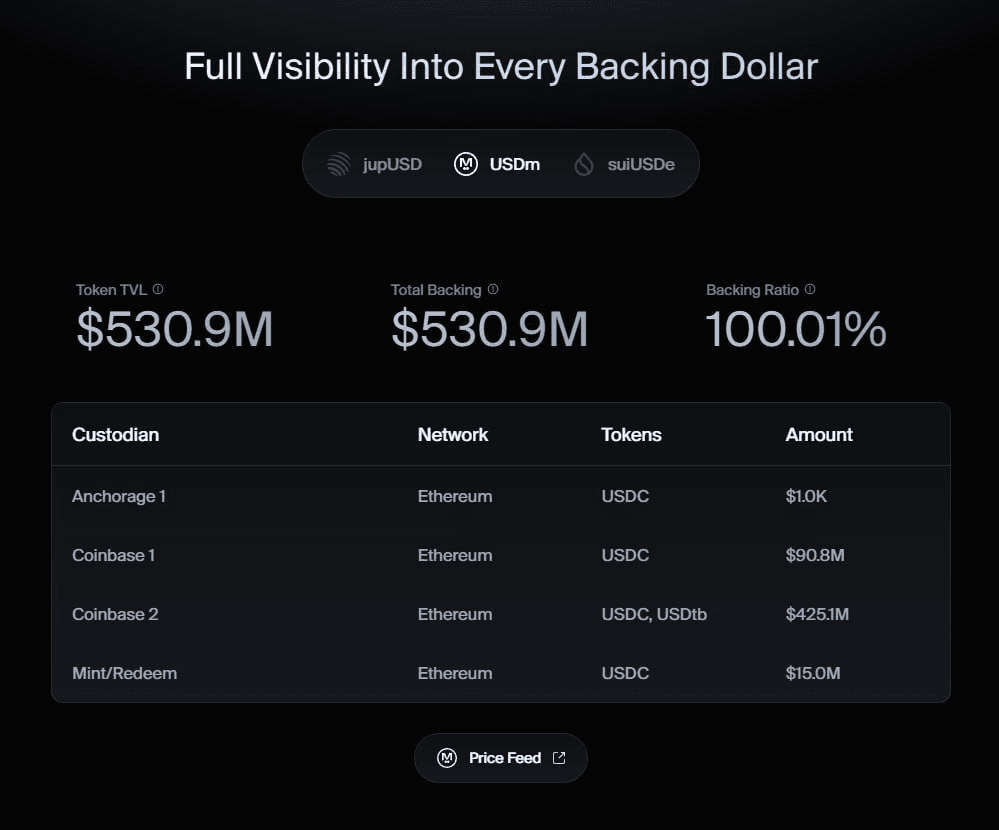Image resolution: width=999 pixels, height=830 pixels.
Task: Click the M logo inside Price Feed button
Action: tap(447, 758)
